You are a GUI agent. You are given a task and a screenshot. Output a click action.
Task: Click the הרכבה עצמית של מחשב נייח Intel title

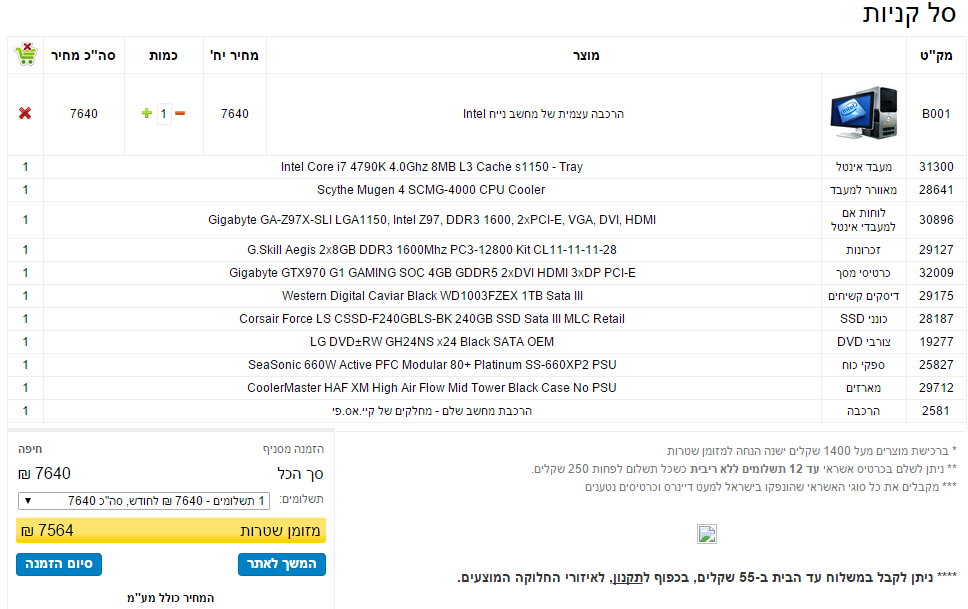point(543,114)
